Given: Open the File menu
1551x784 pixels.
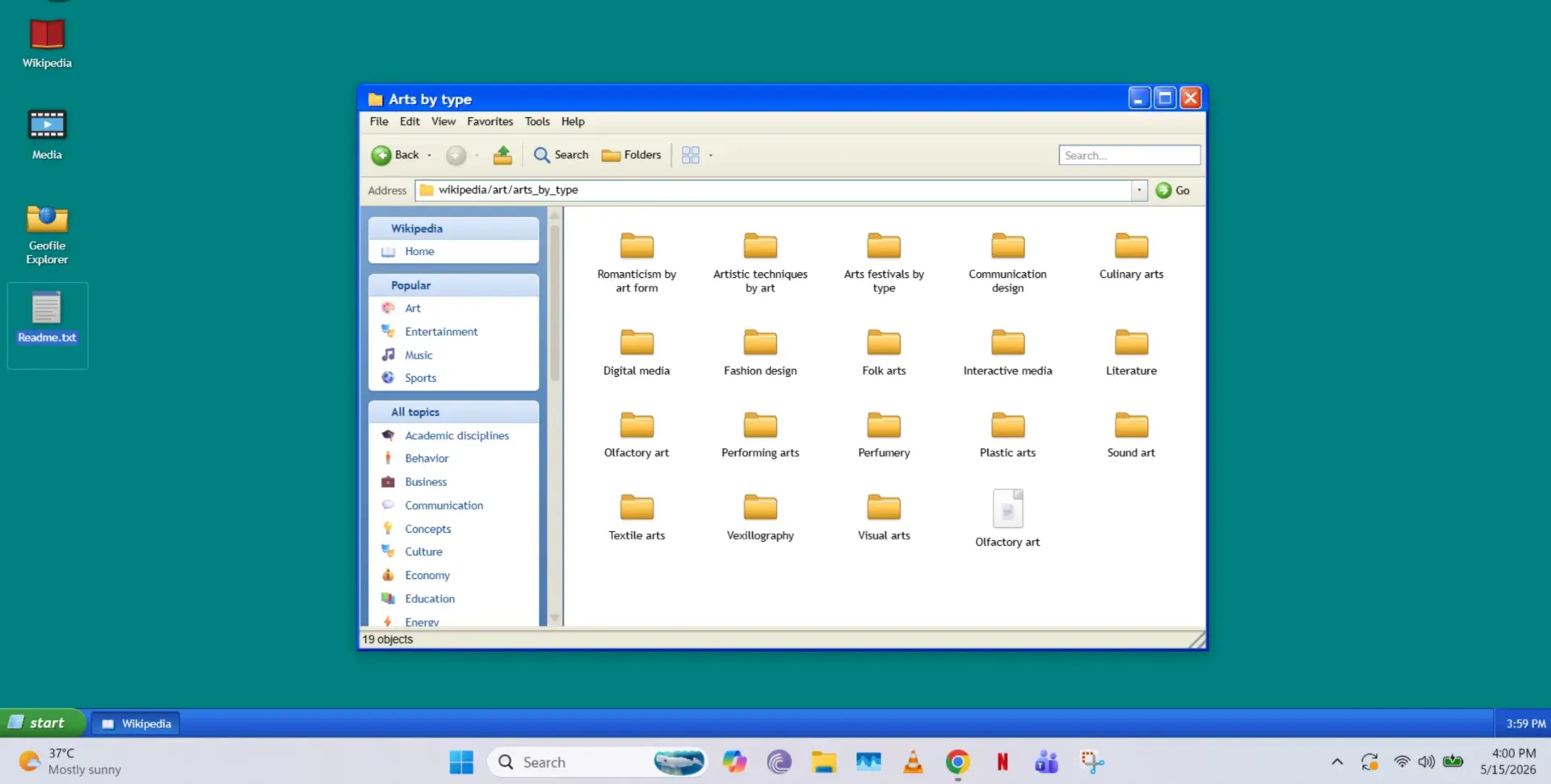Looking at the screenshot, I should pyautogui.click(x=379, y=122).
